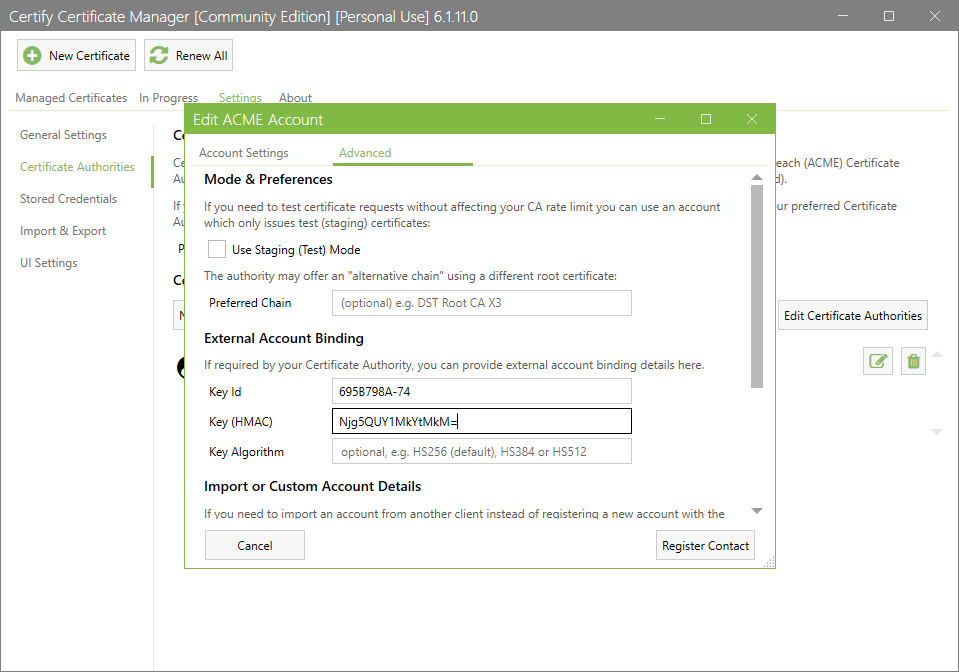Open the About tab

(295, 98)
